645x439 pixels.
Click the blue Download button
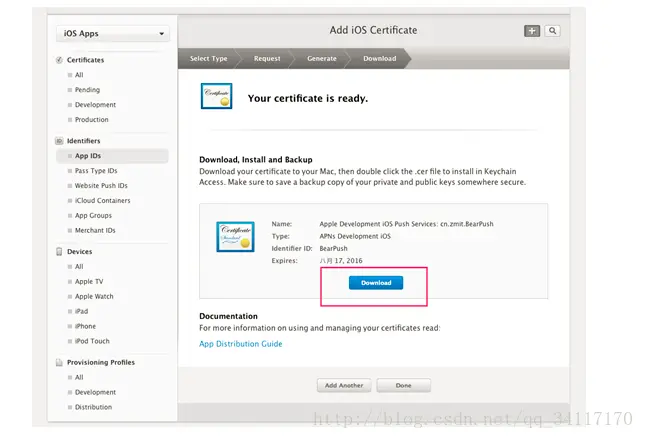[376, 283]
